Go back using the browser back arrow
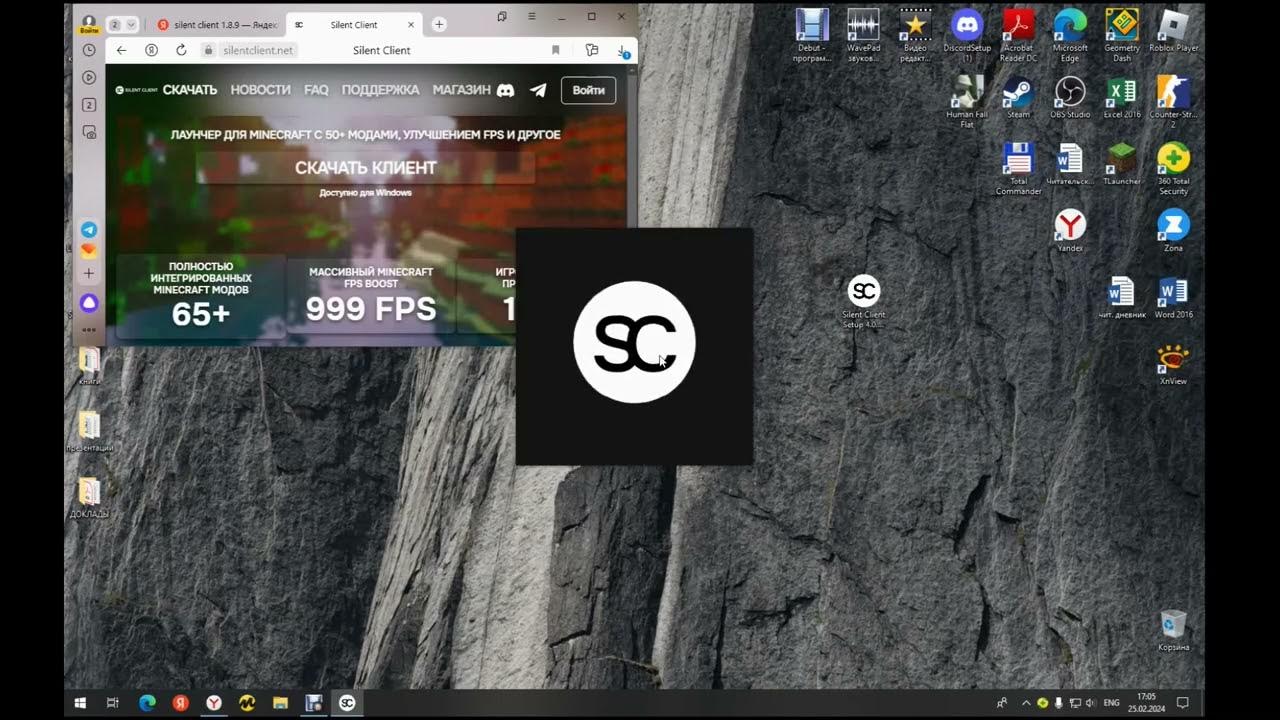The height and width of the screenshot is (720, 1280). point(122,50)
